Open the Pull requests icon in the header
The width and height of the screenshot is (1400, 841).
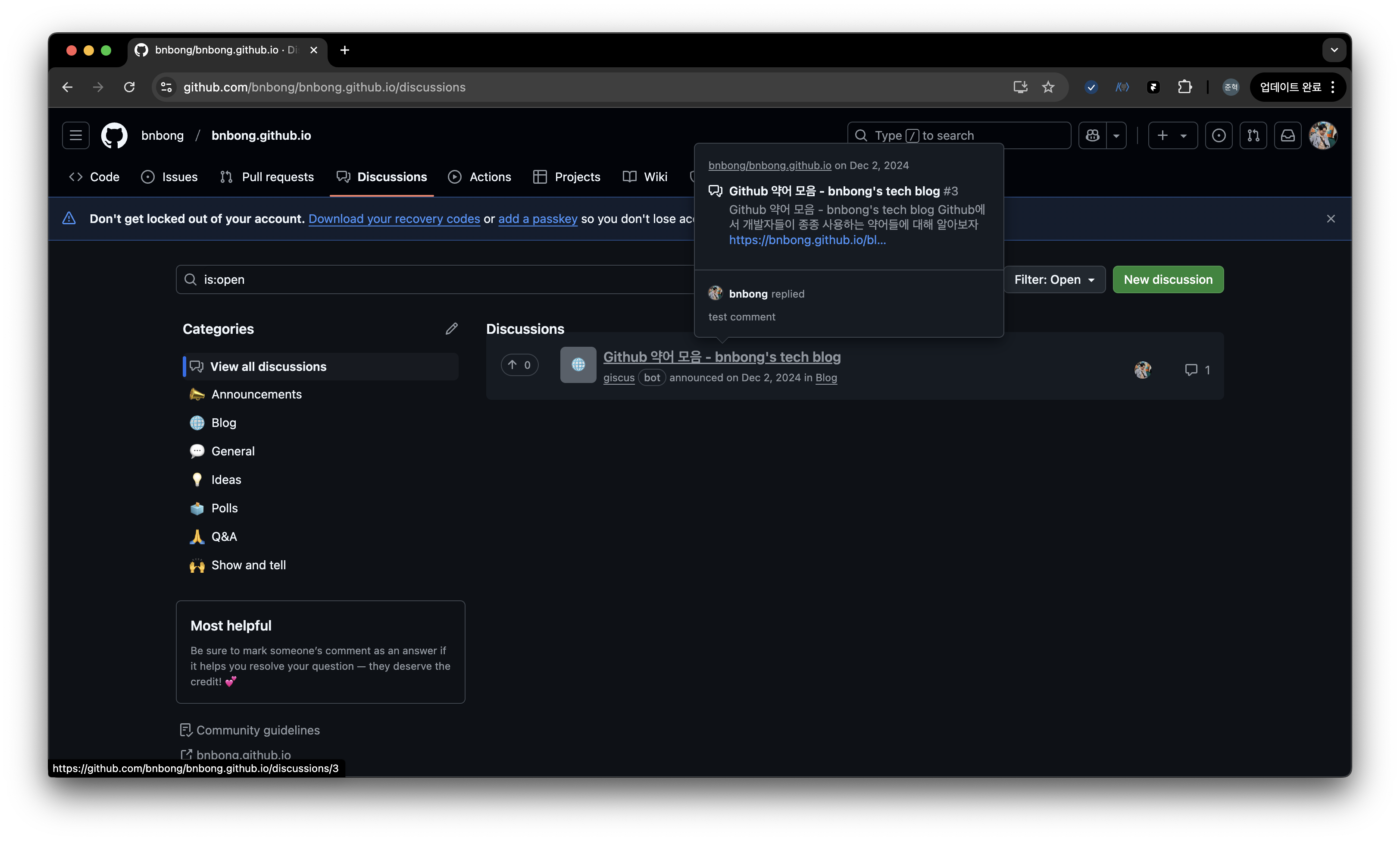click(1253, 135)
